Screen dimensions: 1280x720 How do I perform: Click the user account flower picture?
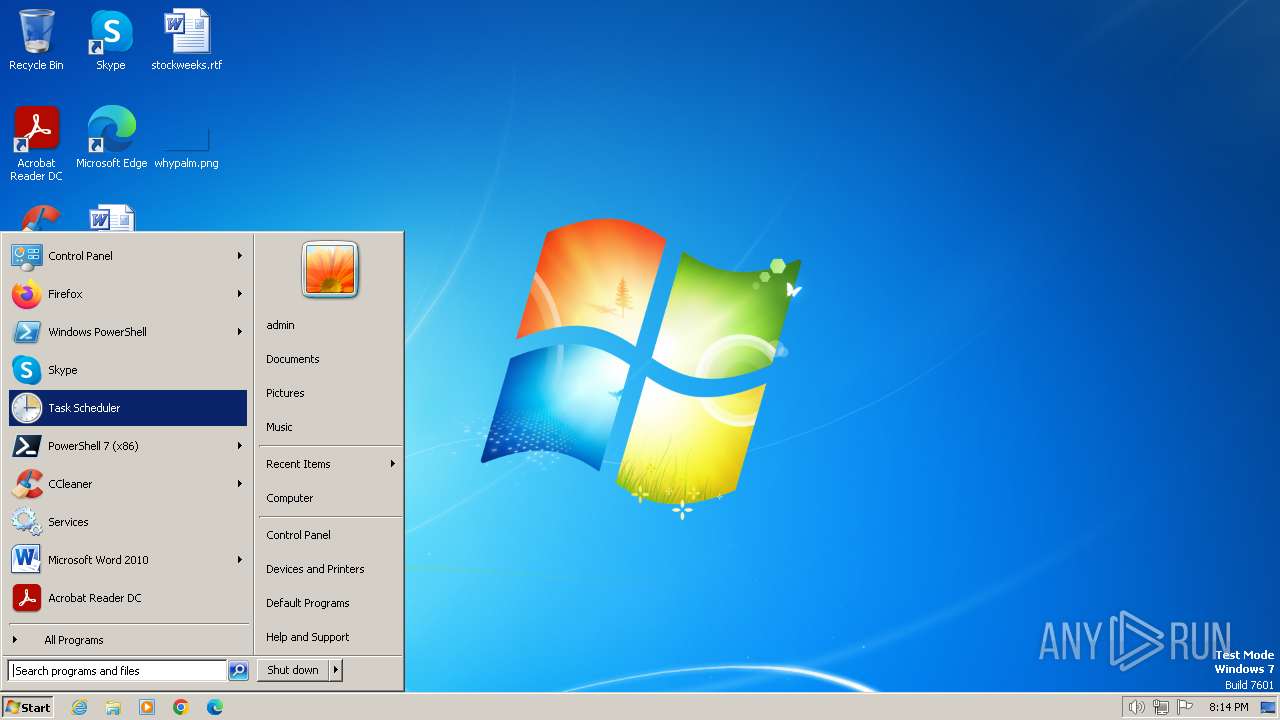click(x=330, y=270)
